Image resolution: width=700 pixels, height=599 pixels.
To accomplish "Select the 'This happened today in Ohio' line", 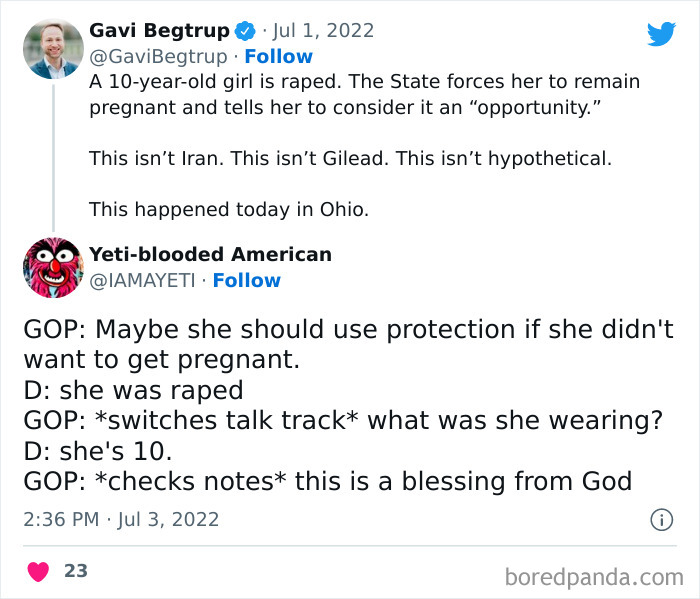I will (229, 209).
